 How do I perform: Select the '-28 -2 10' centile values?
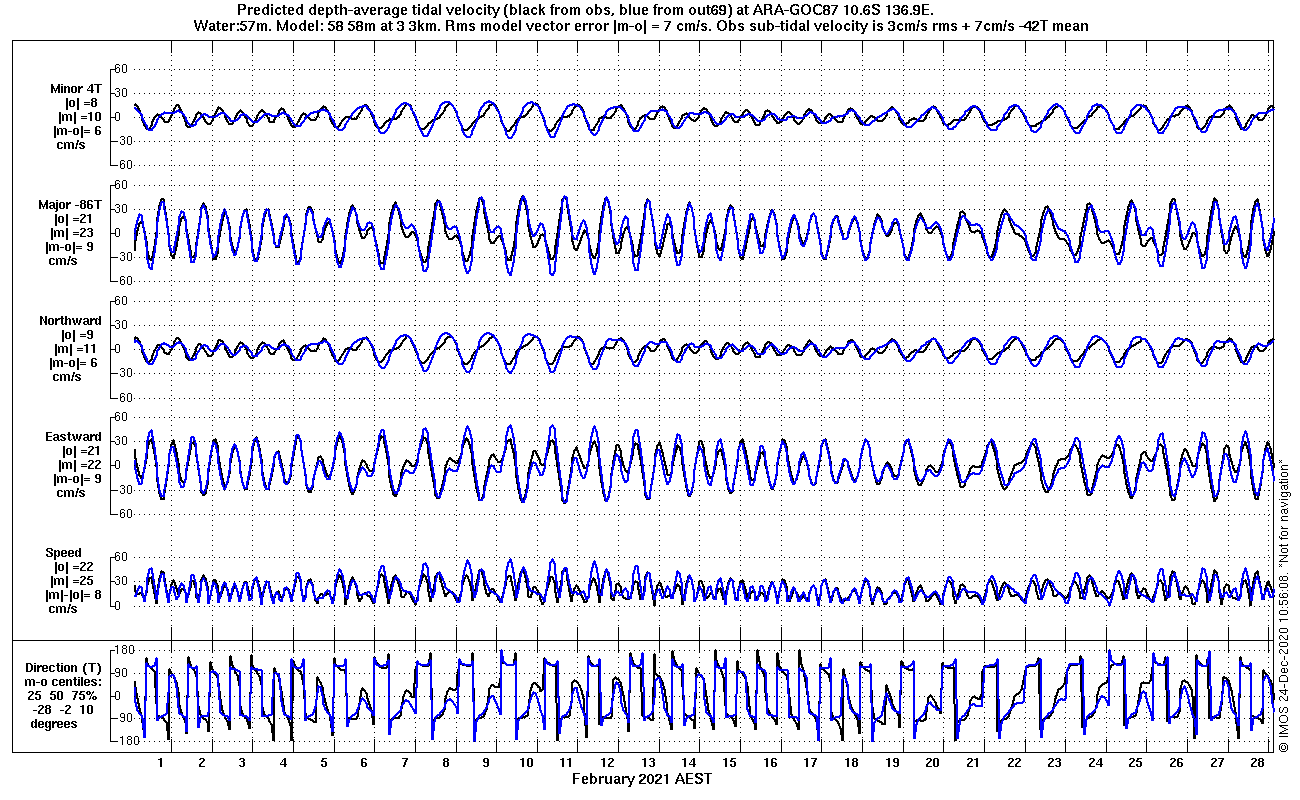(63, 710)
